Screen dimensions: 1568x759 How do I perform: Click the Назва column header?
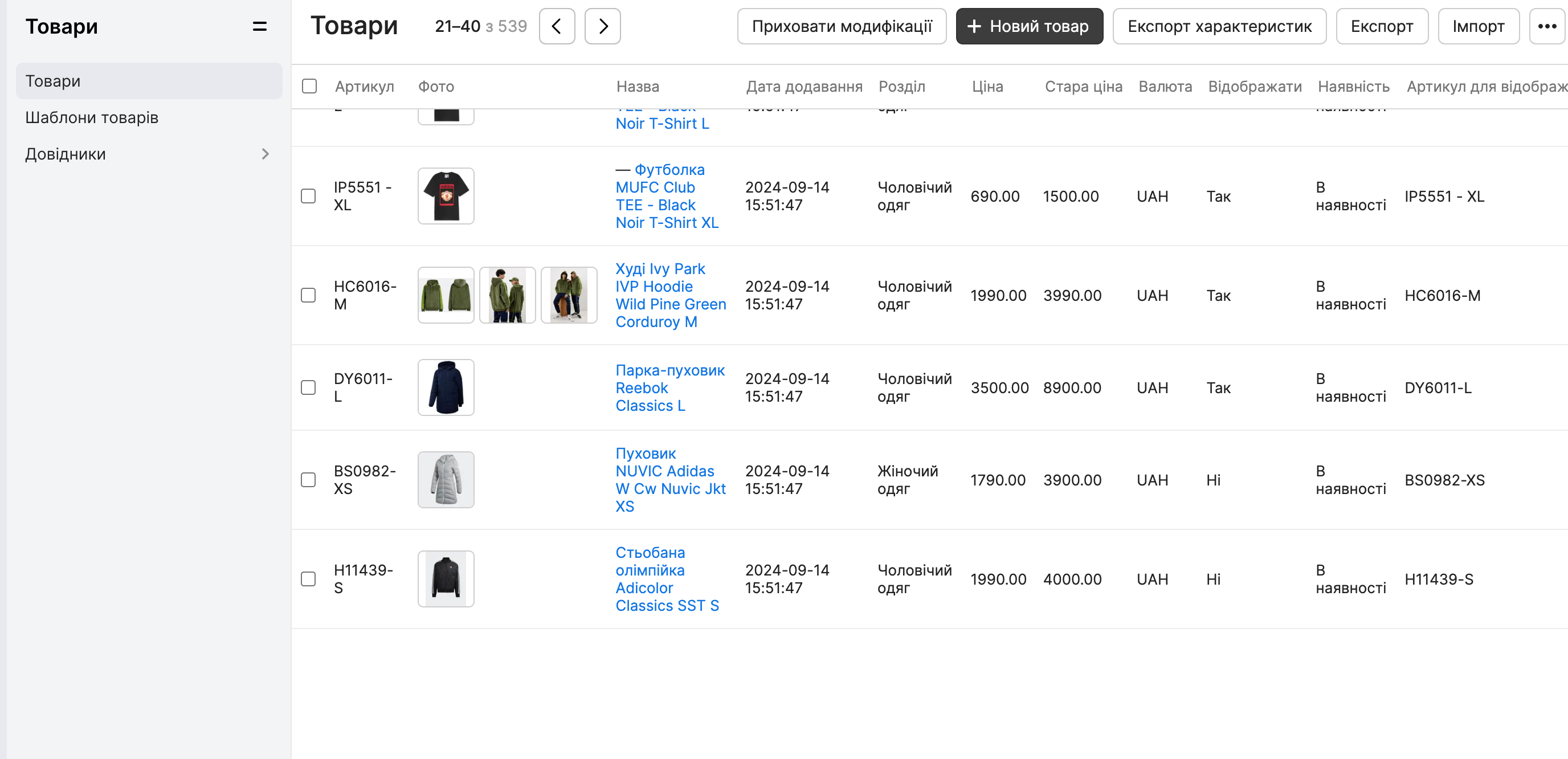pos(638,87)
